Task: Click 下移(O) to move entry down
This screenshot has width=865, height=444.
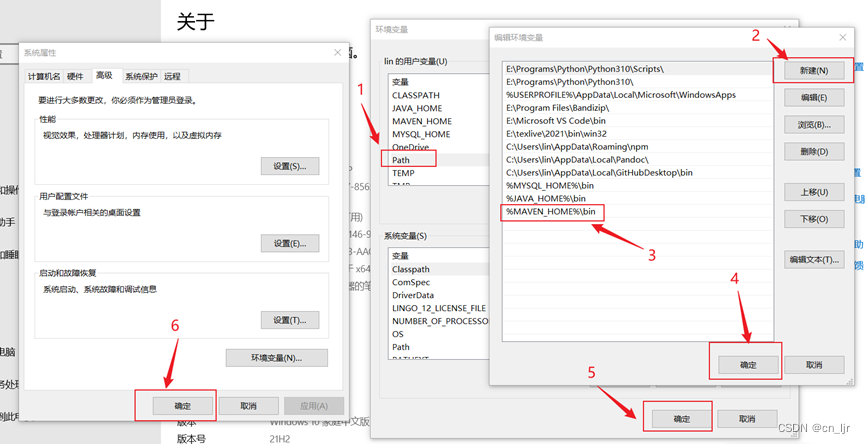Action: tap(814, 219)
